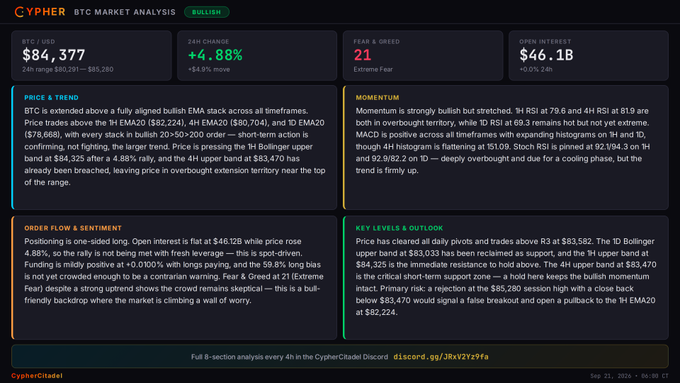Click the BULLISH status badge
Image resolution: width=680 pixels, height=383 pixels.
[206, 12]
